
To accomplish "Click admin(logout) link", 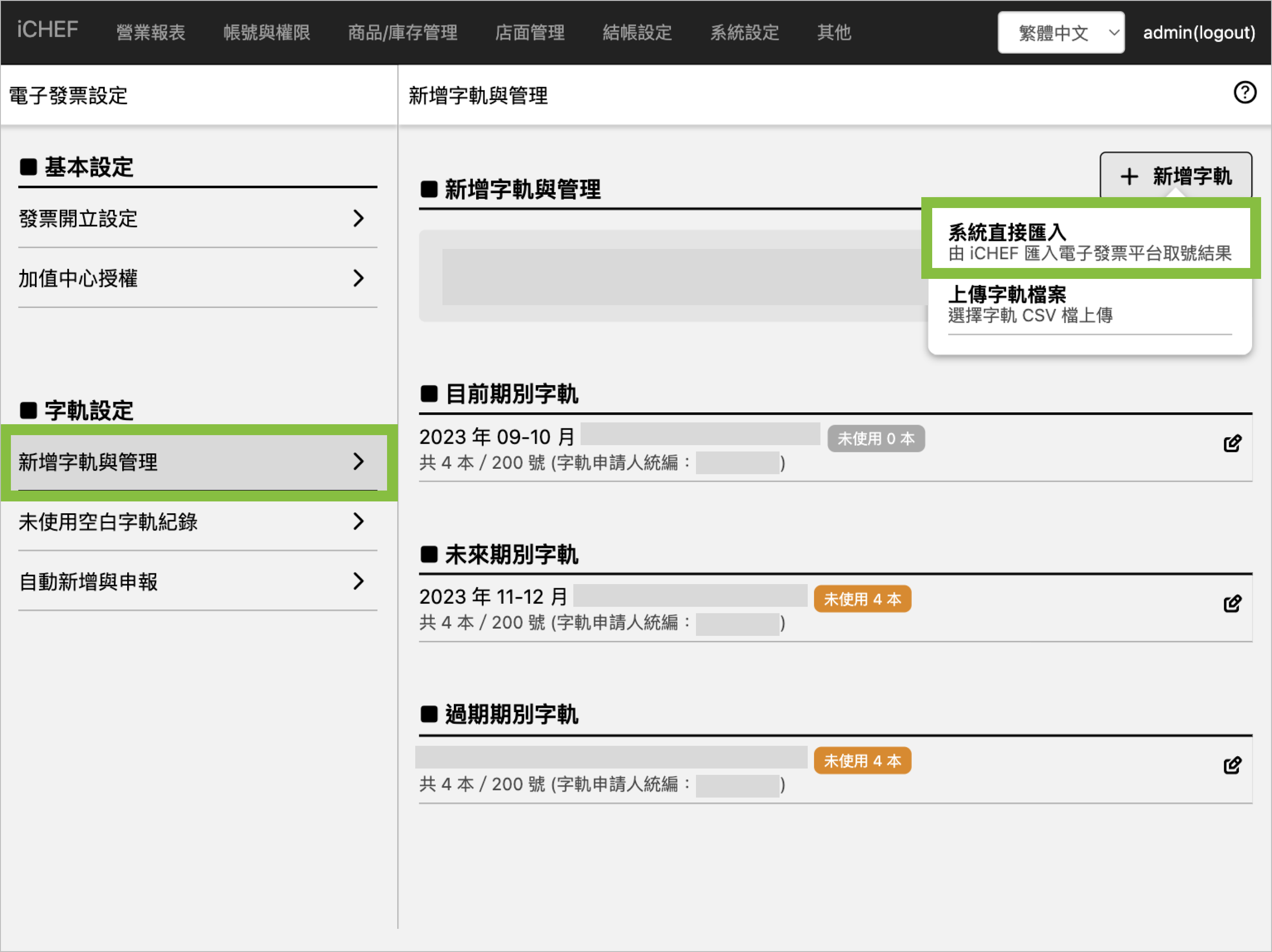I will (x=1198, y=33).
